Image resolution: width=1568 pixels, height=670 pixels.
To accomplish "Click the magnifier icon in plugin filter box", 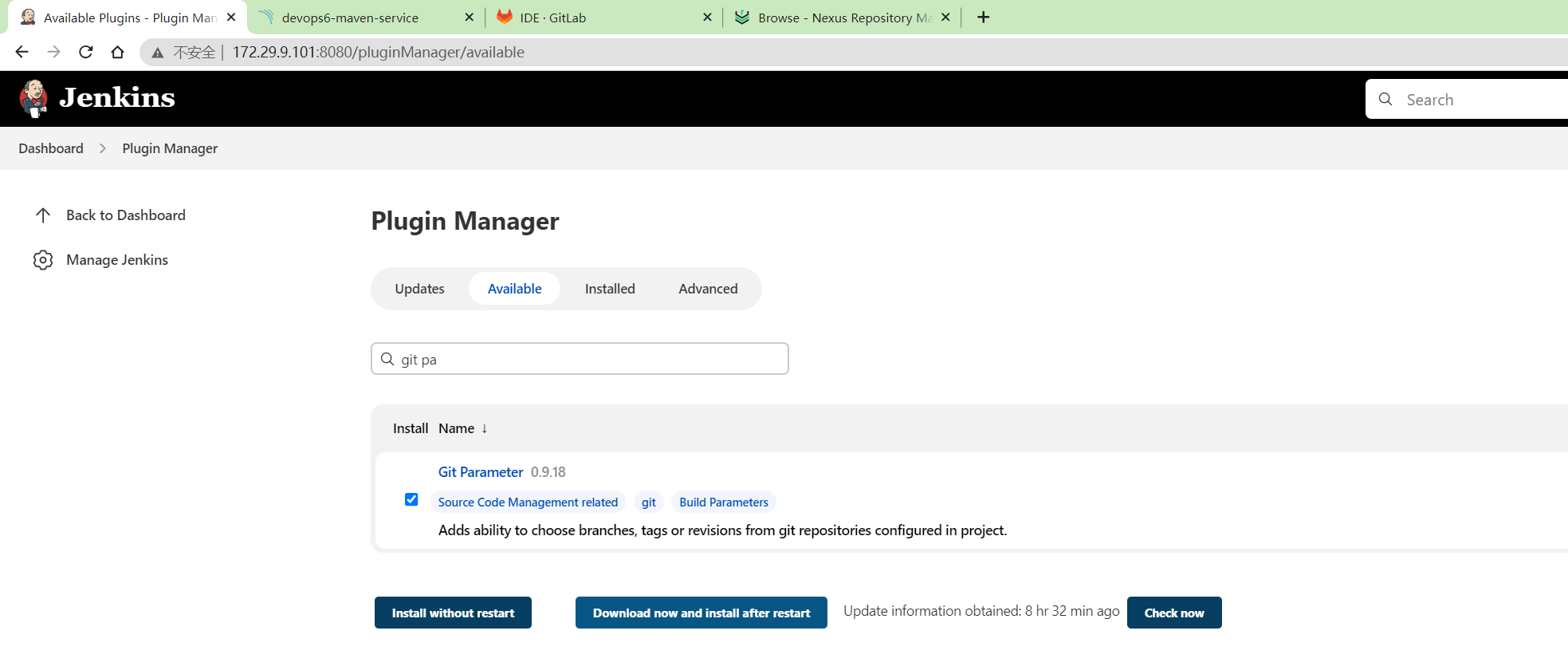I will click(387, 359).
